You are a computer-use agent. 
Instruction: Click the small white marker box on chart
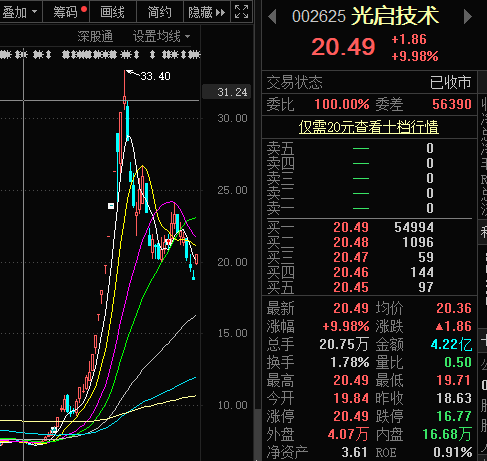(111, 206)
